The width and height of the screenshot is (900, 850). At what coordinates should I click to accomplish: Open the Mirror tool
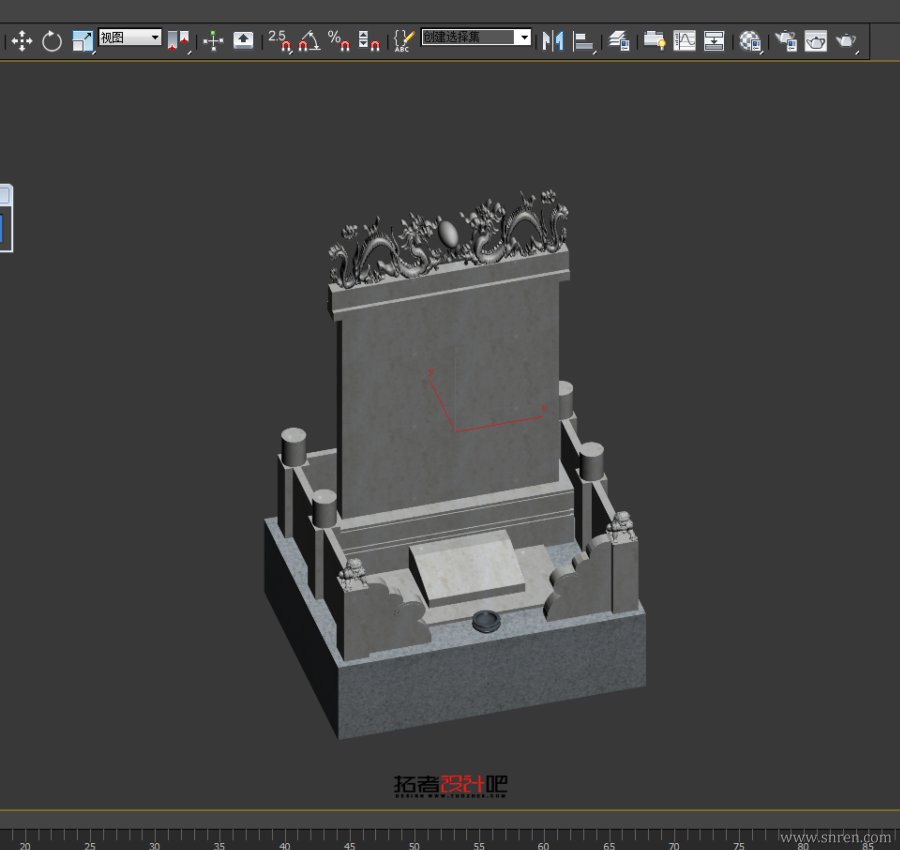pyautogui.click(x=553, y=41)
